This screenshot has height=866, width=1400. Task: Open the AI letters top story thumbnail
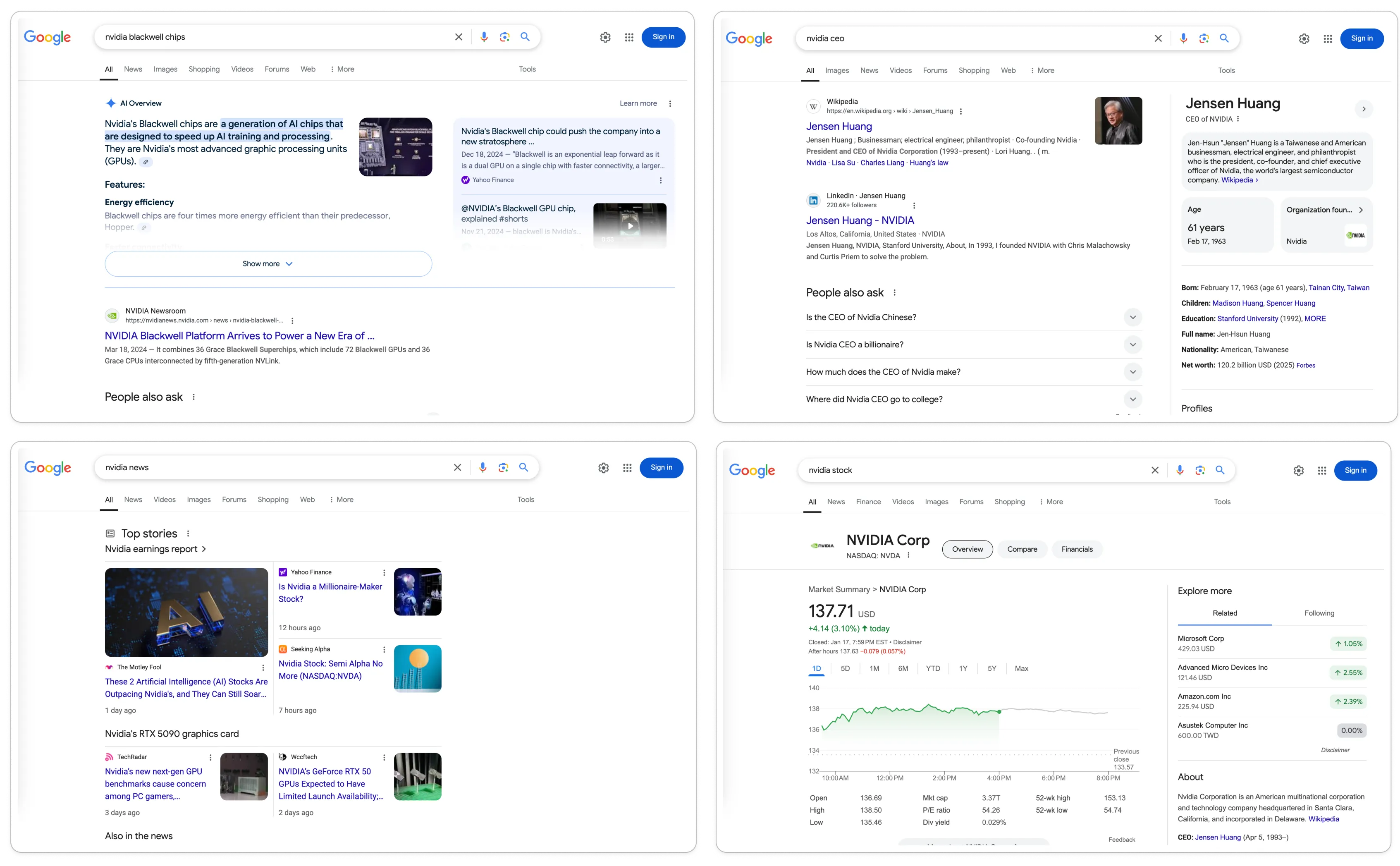tap(186, 612)
